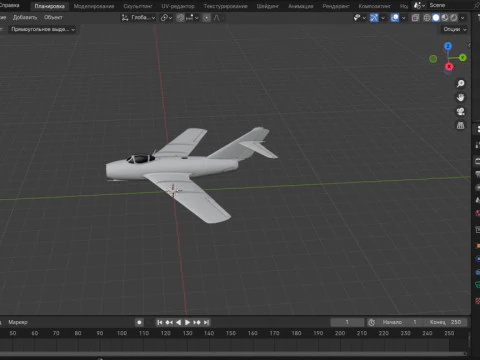
Task: Click the object visibility and selectability icon
Action: 357,18
